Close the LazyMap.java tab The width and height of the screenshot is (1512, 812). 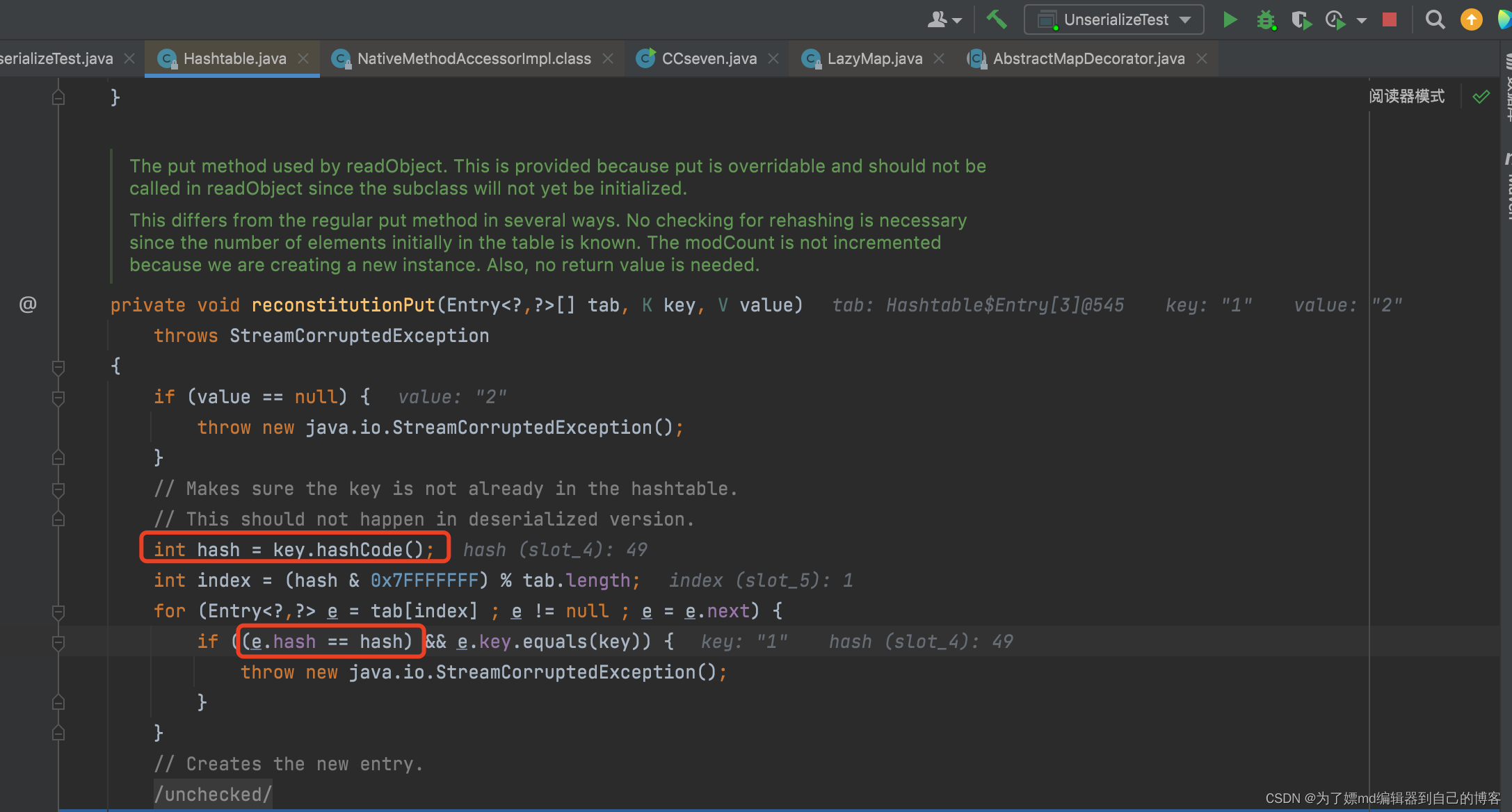[939, 59]
